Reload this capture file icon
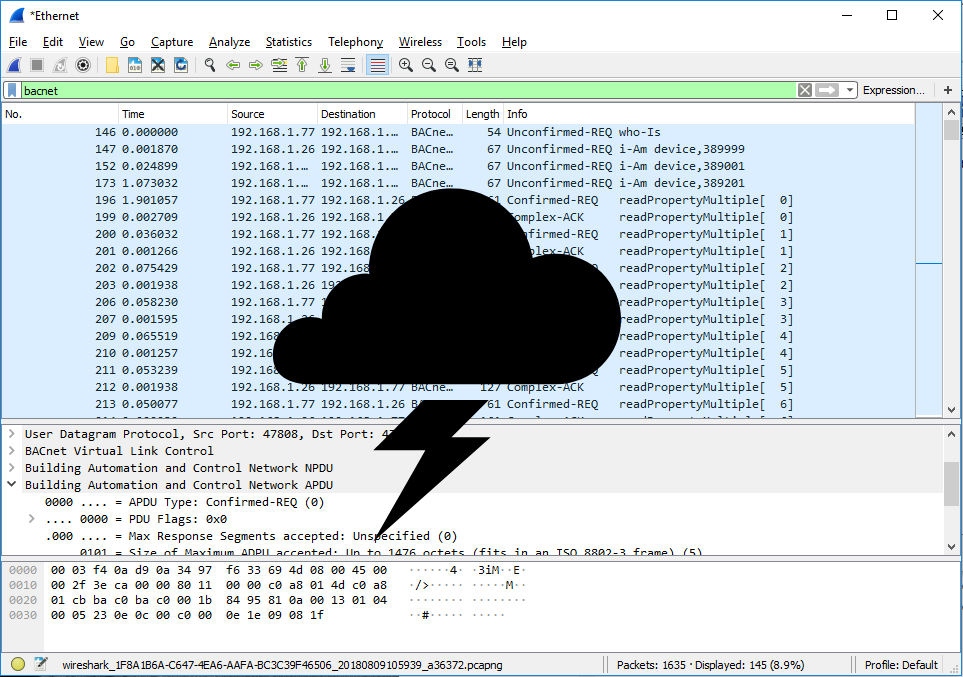The image size is (963, 677). coord(181,65)
